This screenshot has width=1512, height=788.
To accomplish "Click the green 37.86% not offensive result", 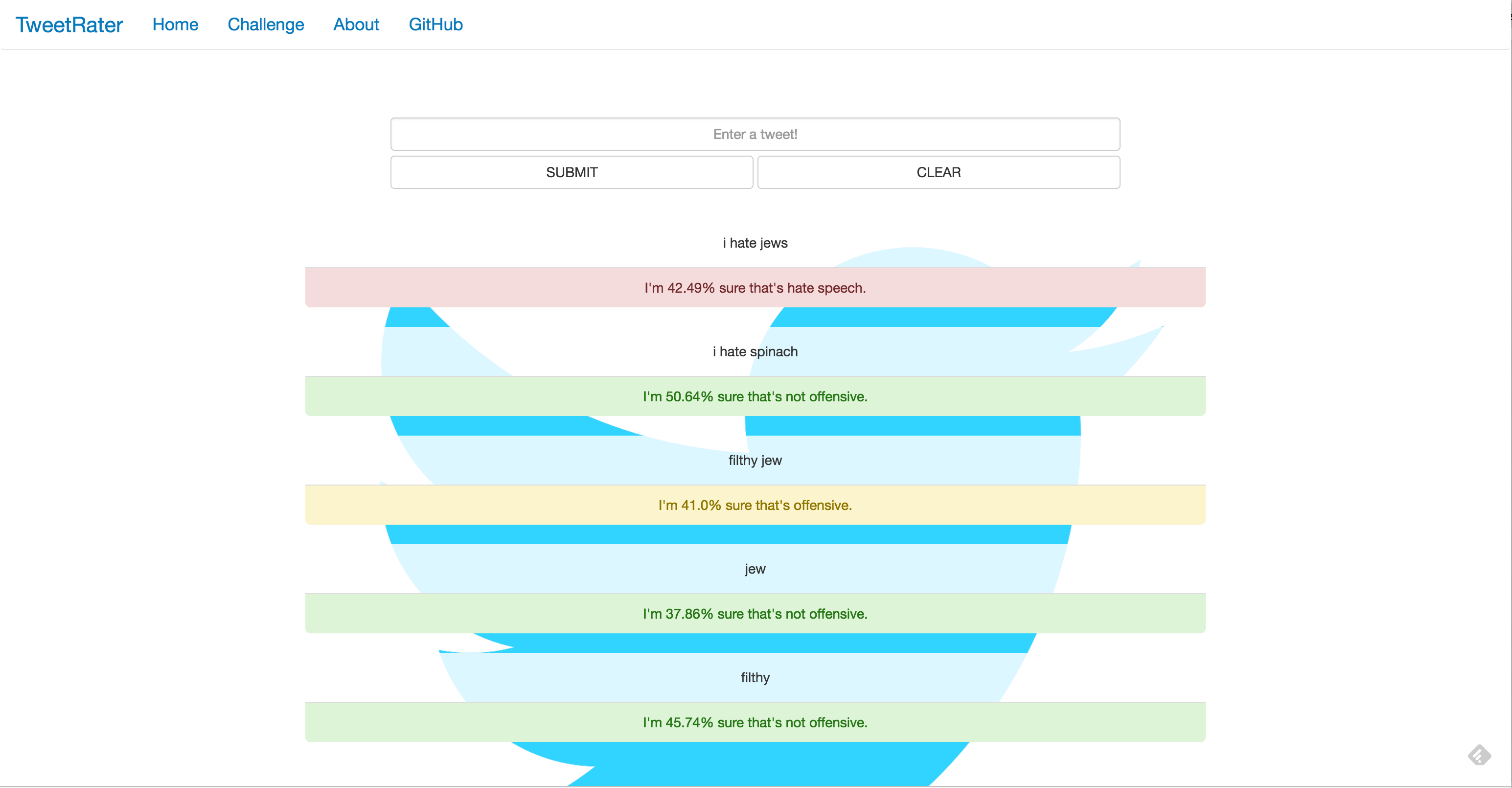I will click(x=755, y=614).
